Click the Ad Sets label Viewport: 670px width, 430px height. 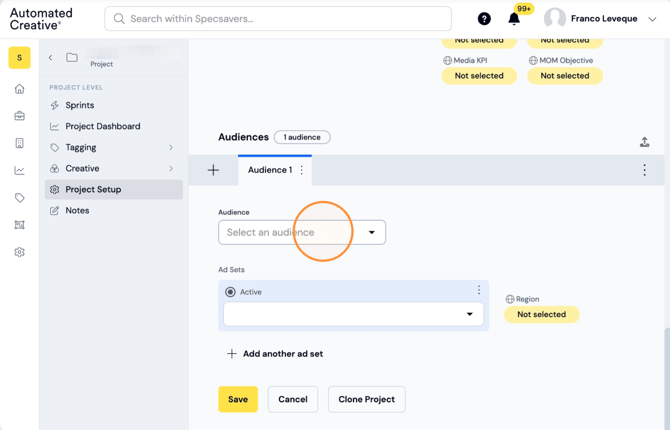231,270
